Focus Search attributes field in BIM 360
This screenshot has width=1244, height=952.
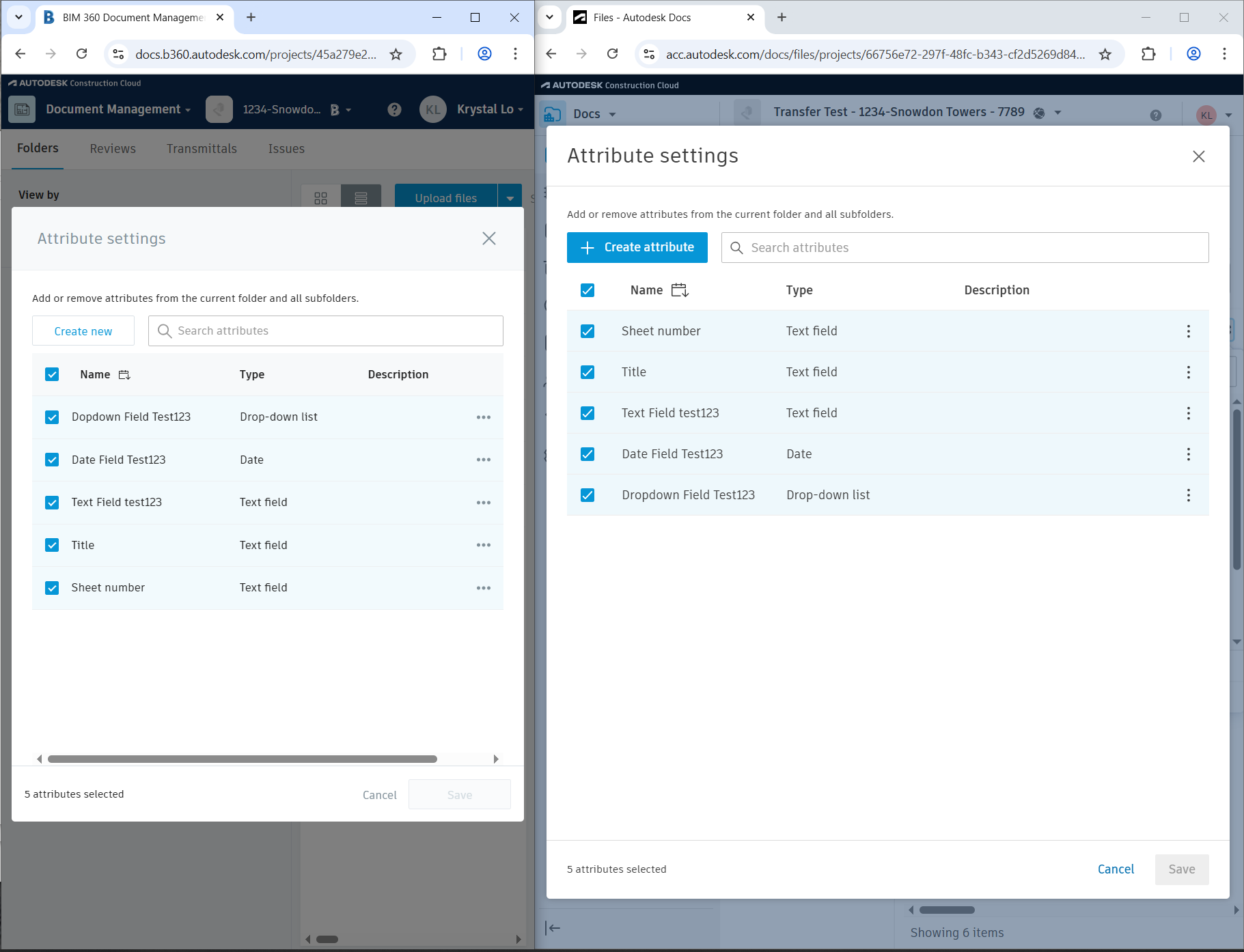coord(326,331)
